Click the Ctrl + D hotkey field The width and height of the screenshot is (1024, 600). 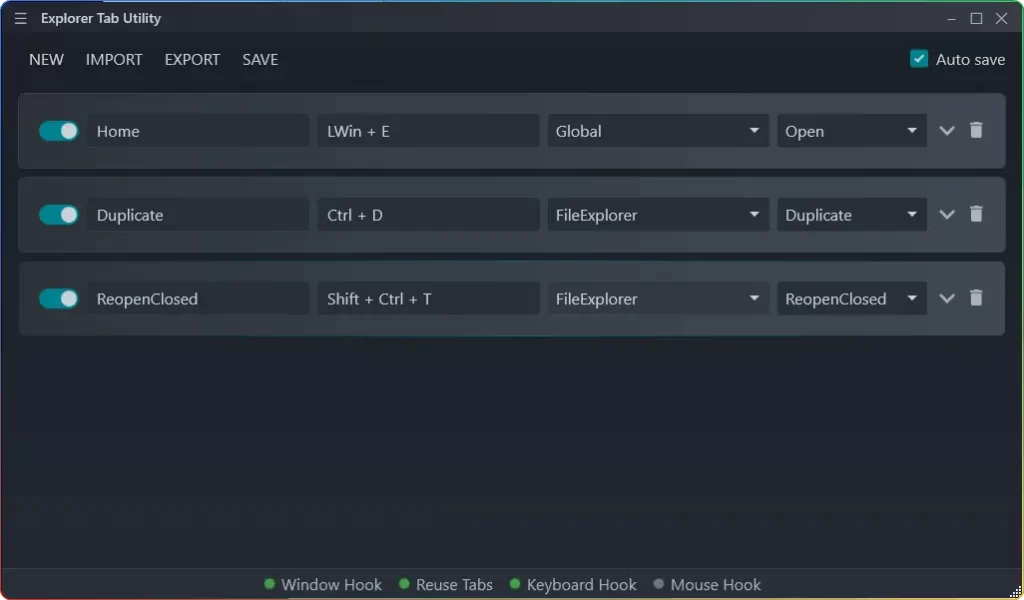[428, 215]
